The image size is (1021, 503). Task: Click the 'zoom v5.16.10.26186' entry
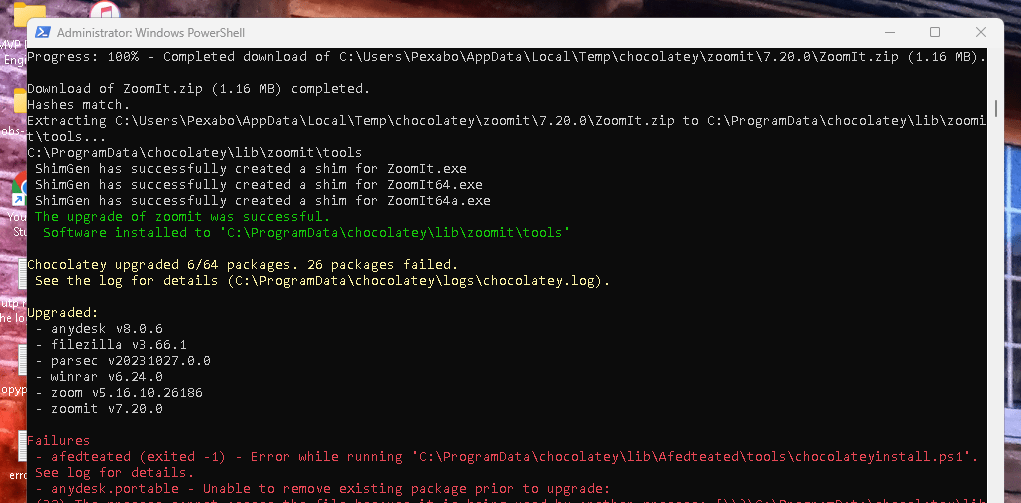(x=119, y=393)
